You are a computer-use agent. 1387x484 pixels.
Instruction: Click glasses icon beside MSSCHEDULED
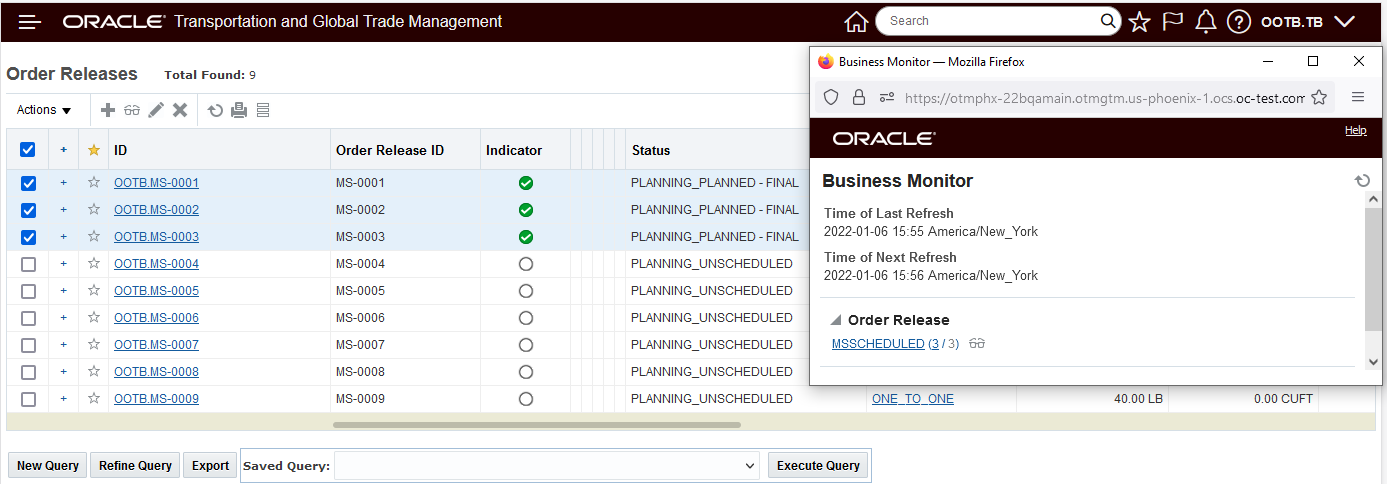pyautogui.click(x=977, y=344)
